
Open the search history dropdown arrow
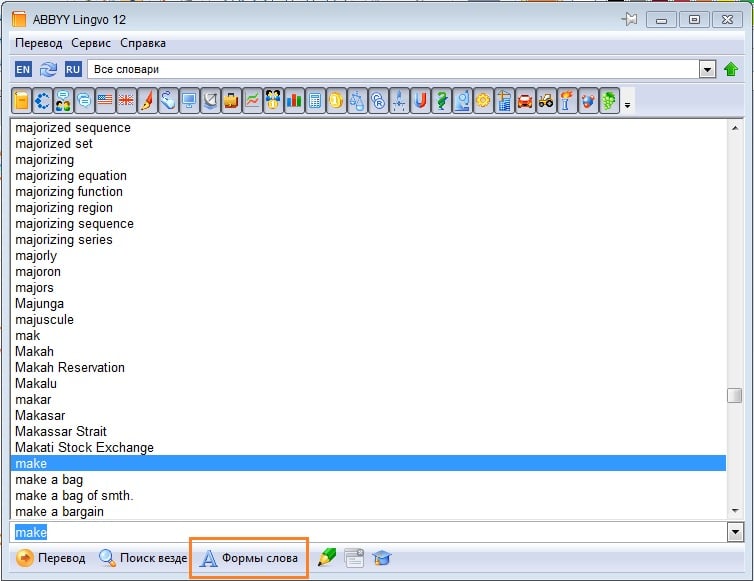tap(735, 532)
